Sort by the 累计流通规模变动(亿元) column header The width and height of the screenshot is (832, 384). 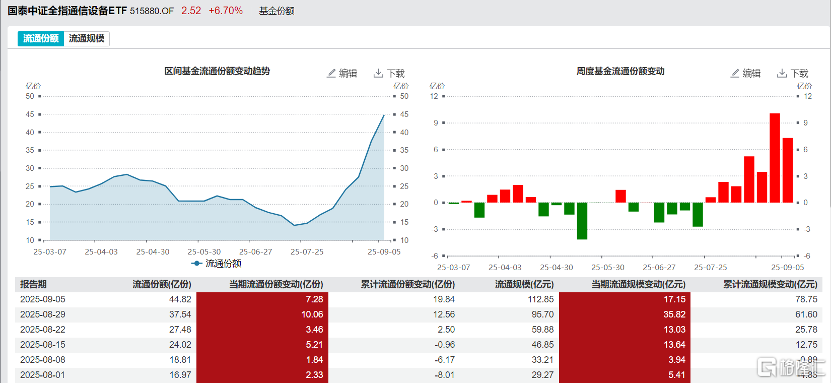tap(770, 284)
